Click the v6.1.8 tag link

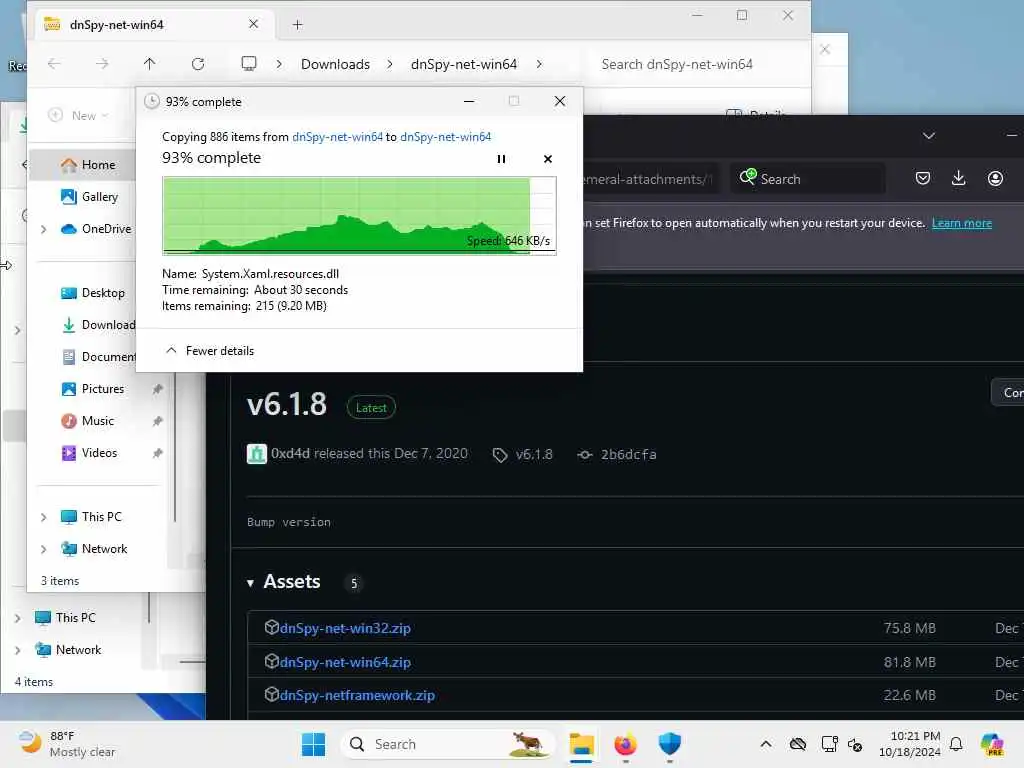pos(524,455)
